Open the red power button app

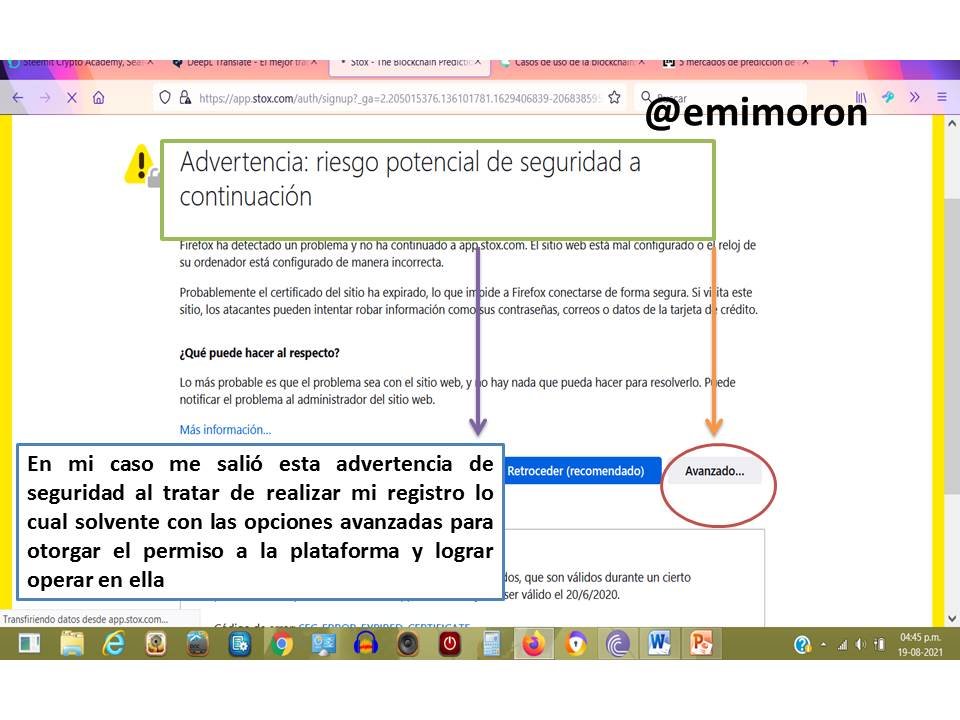(x=449, y=644)
